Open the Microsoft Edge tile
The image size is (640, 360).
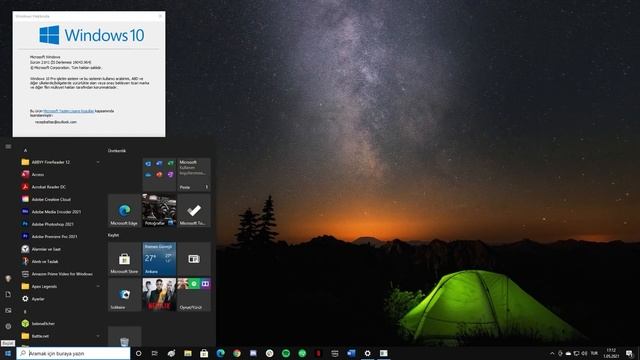coord(124,211)
